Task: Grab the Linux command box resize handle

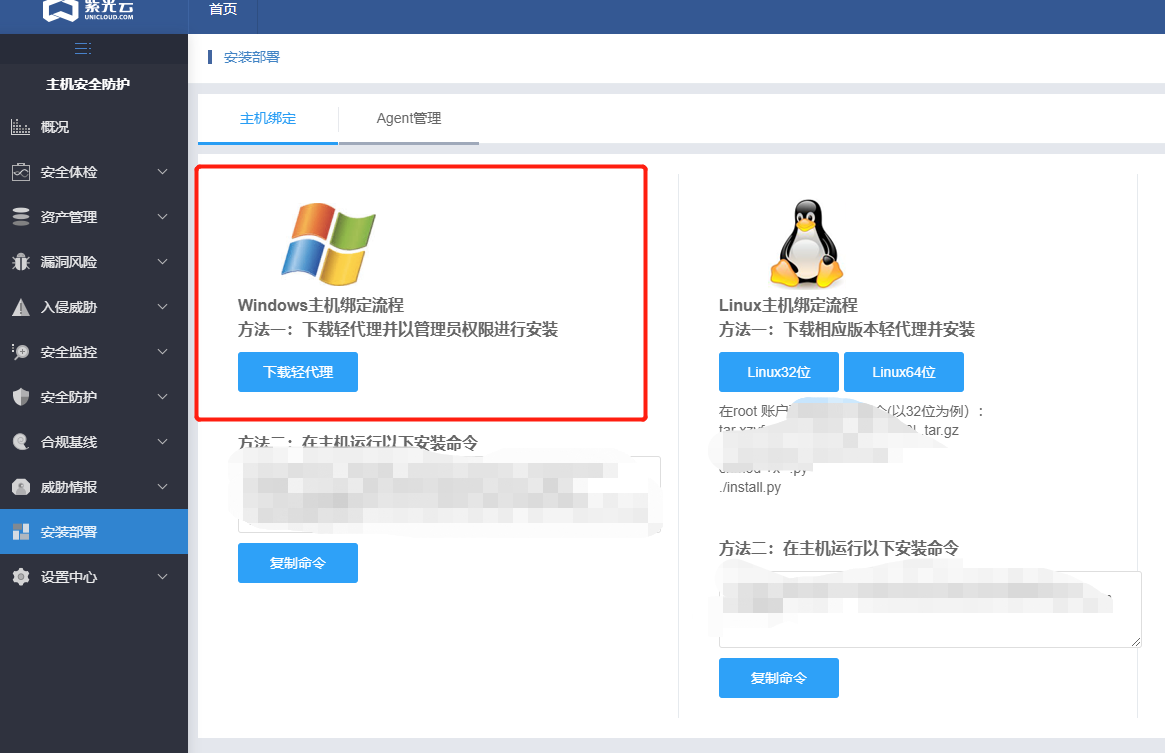Action: click(1135, 641)
